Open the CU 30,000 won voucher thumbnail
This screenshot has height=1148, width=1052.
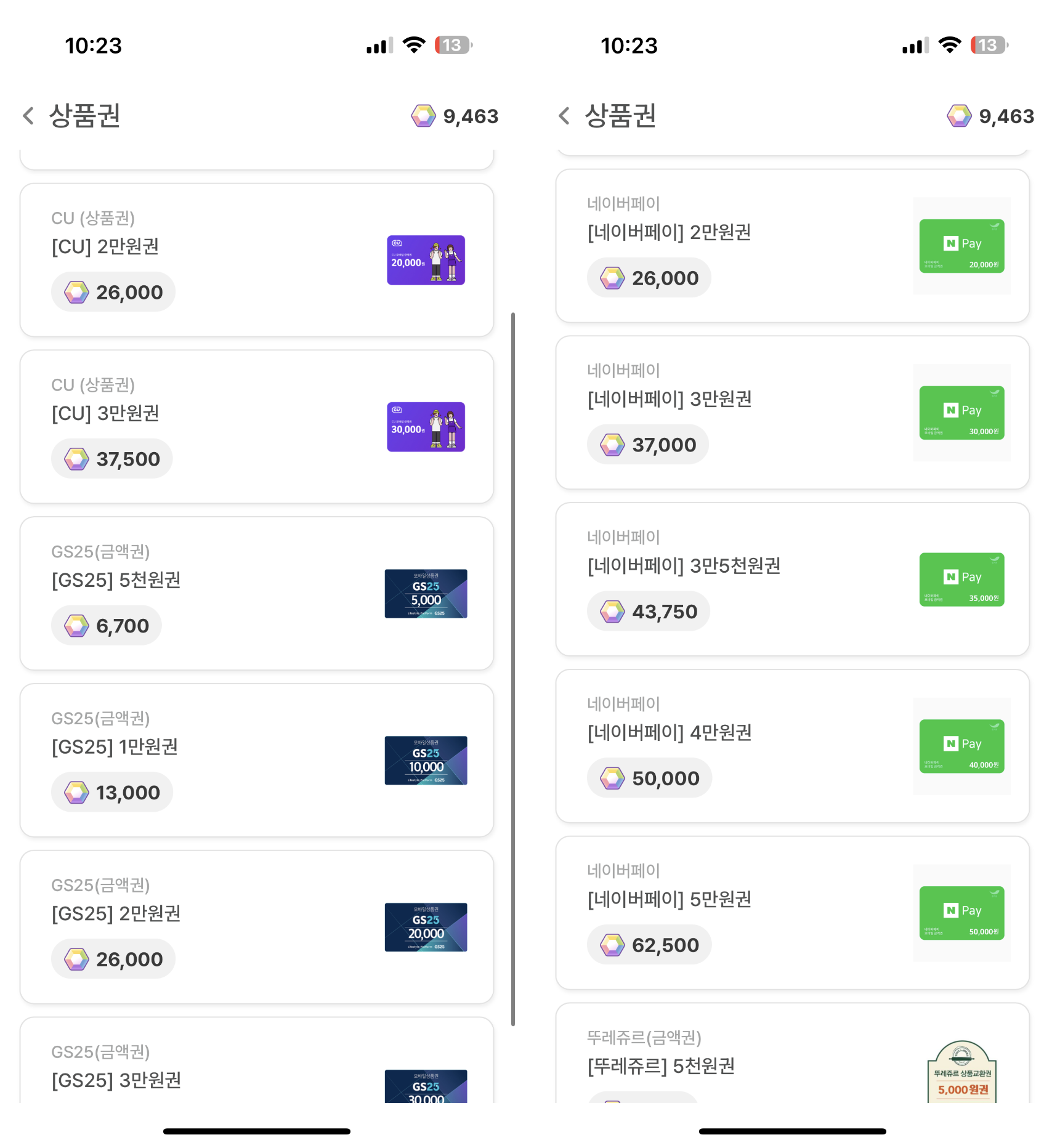point(426,427)
